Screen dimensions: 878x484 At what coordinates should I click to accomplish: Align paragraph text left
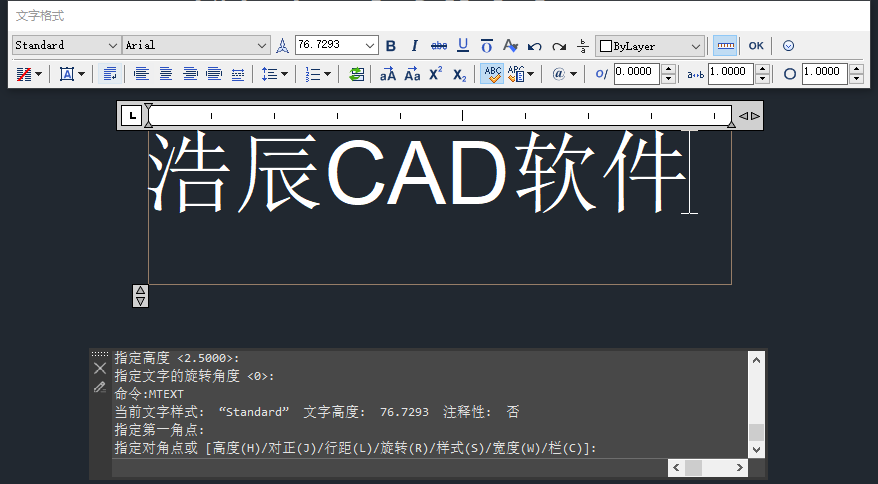[x=142, y=74]
